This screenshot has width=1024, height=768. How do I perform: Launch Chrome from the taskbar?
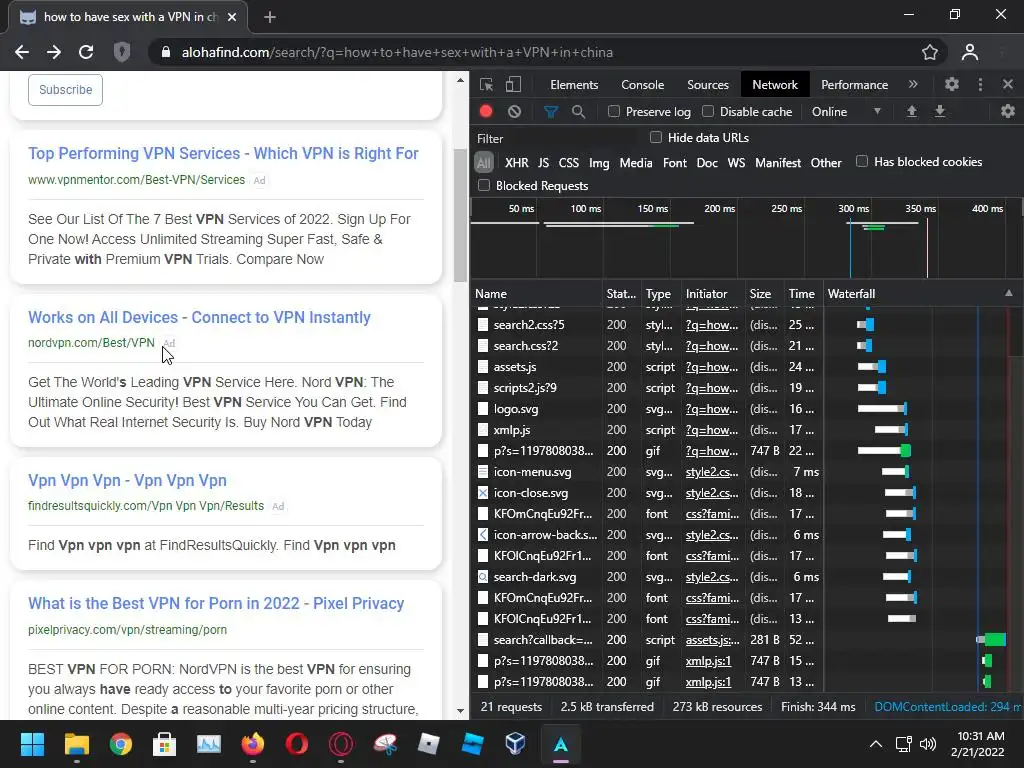click(x=121, y=744)
